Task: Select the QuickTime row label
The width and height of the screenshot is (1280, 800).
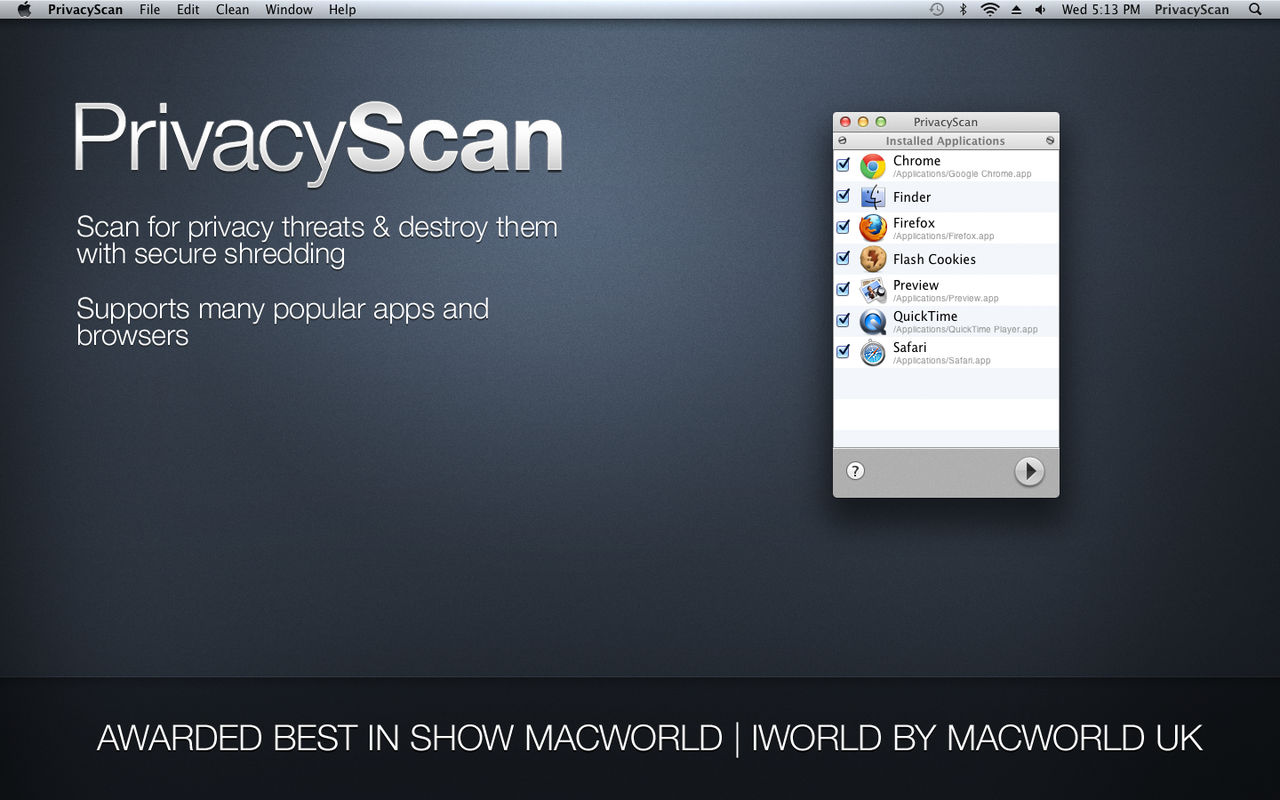Action: pyautogui.click(x=925, y=316)
